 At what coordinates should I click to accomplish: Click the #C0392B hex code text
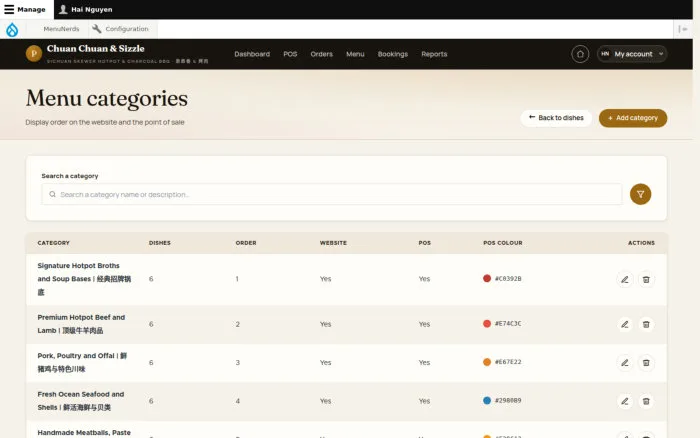(508, 279)
